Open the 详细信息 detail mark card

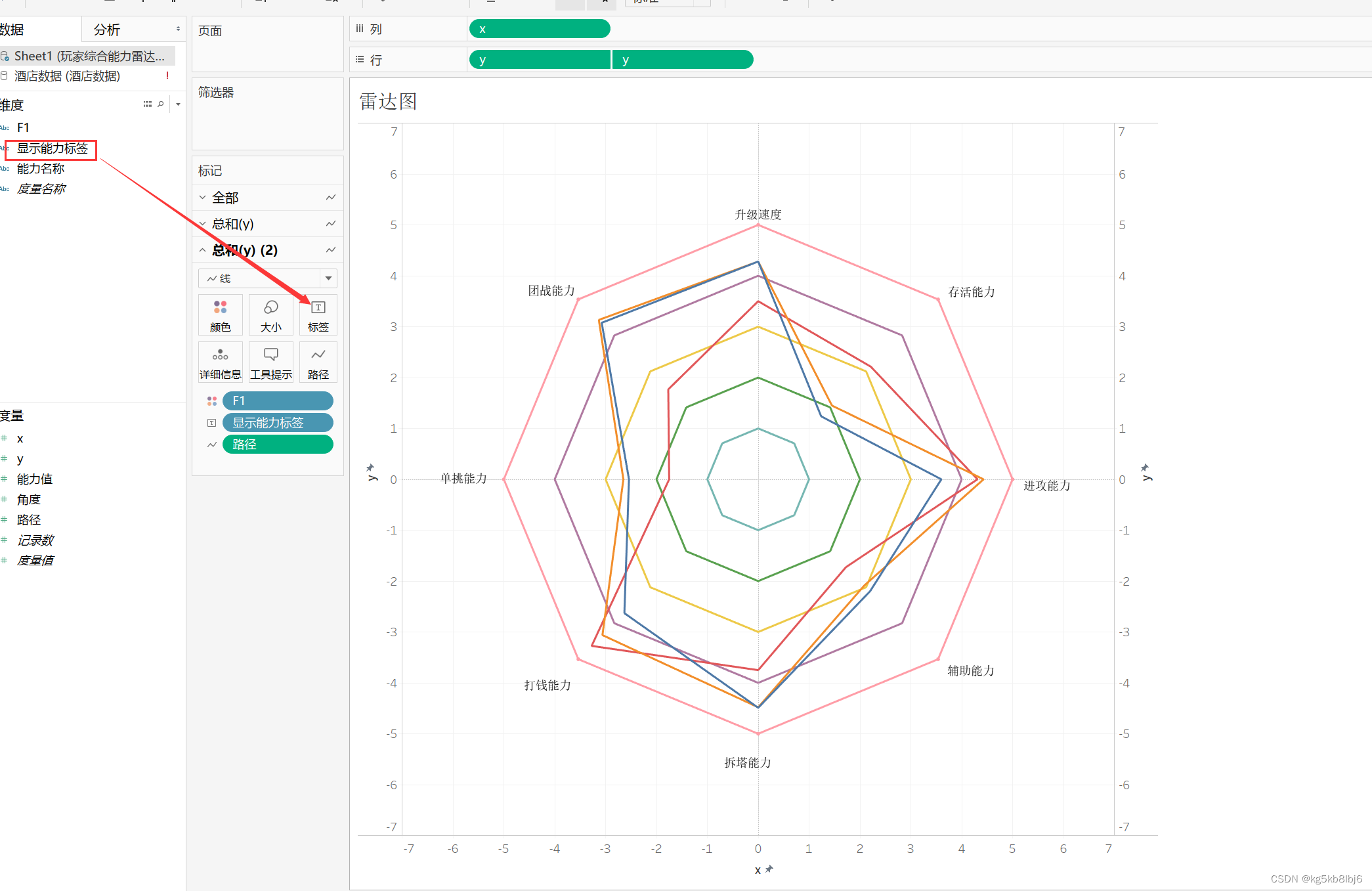click(221, 362)
